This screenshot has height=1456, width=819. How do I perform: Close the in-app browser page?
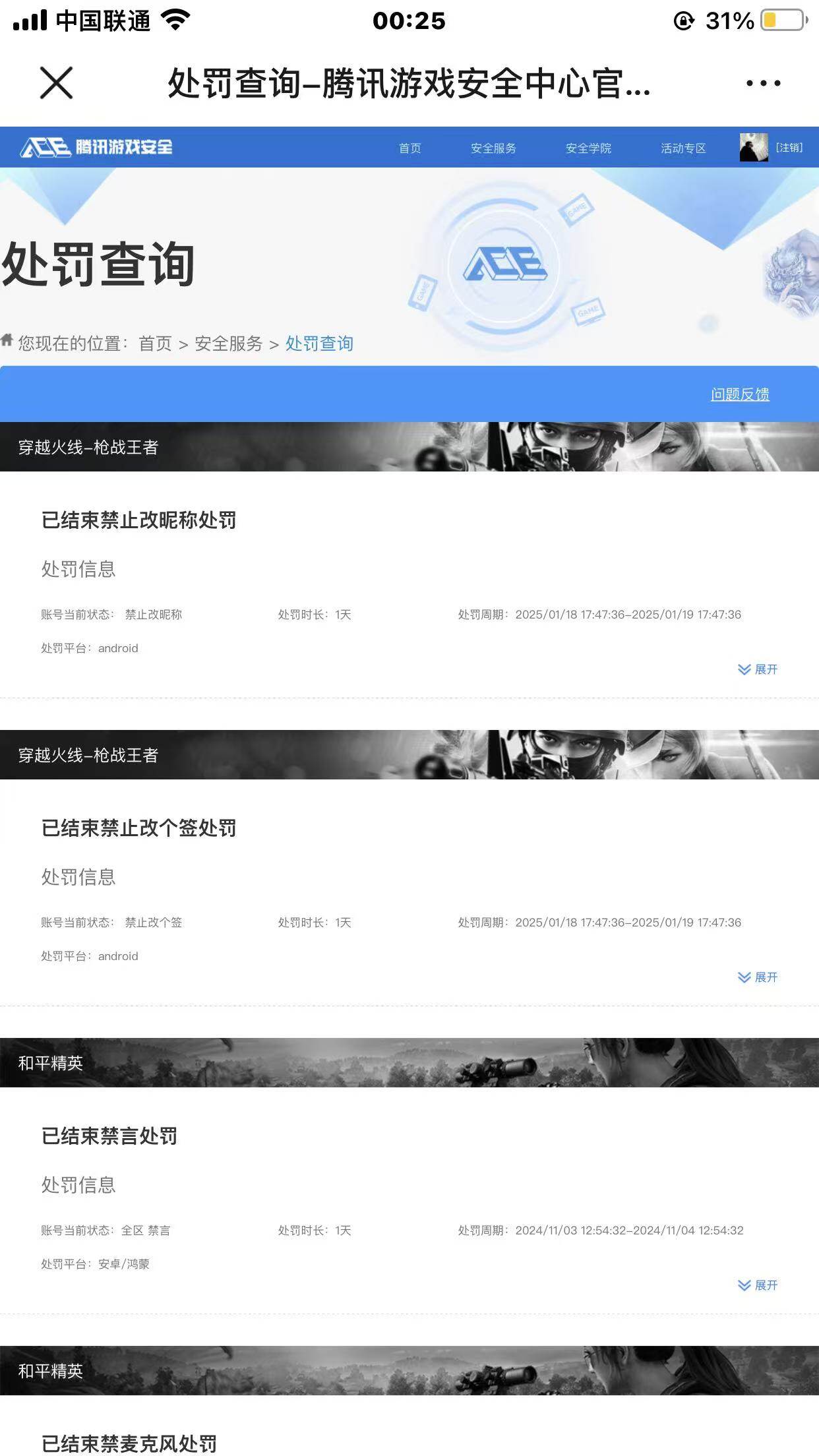(x=56, y=83)
